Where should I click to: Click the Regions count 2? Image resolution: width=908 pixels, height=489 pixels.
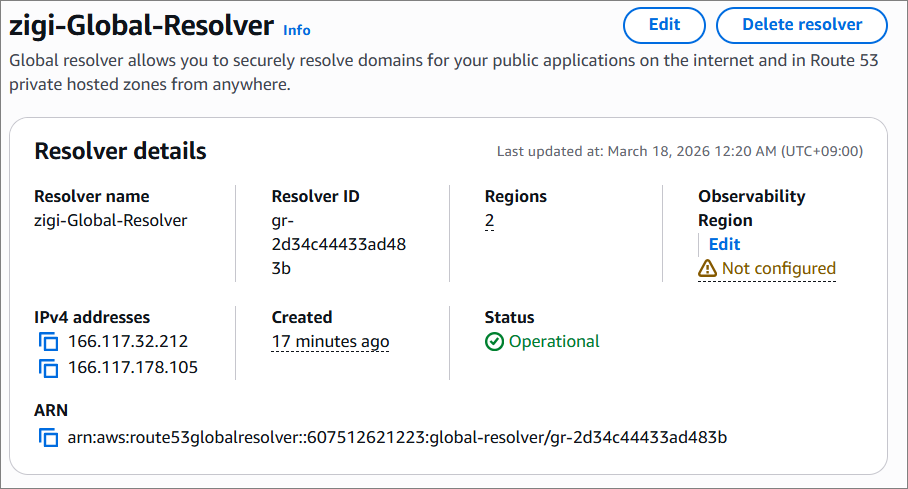click(x=489, y=221)
